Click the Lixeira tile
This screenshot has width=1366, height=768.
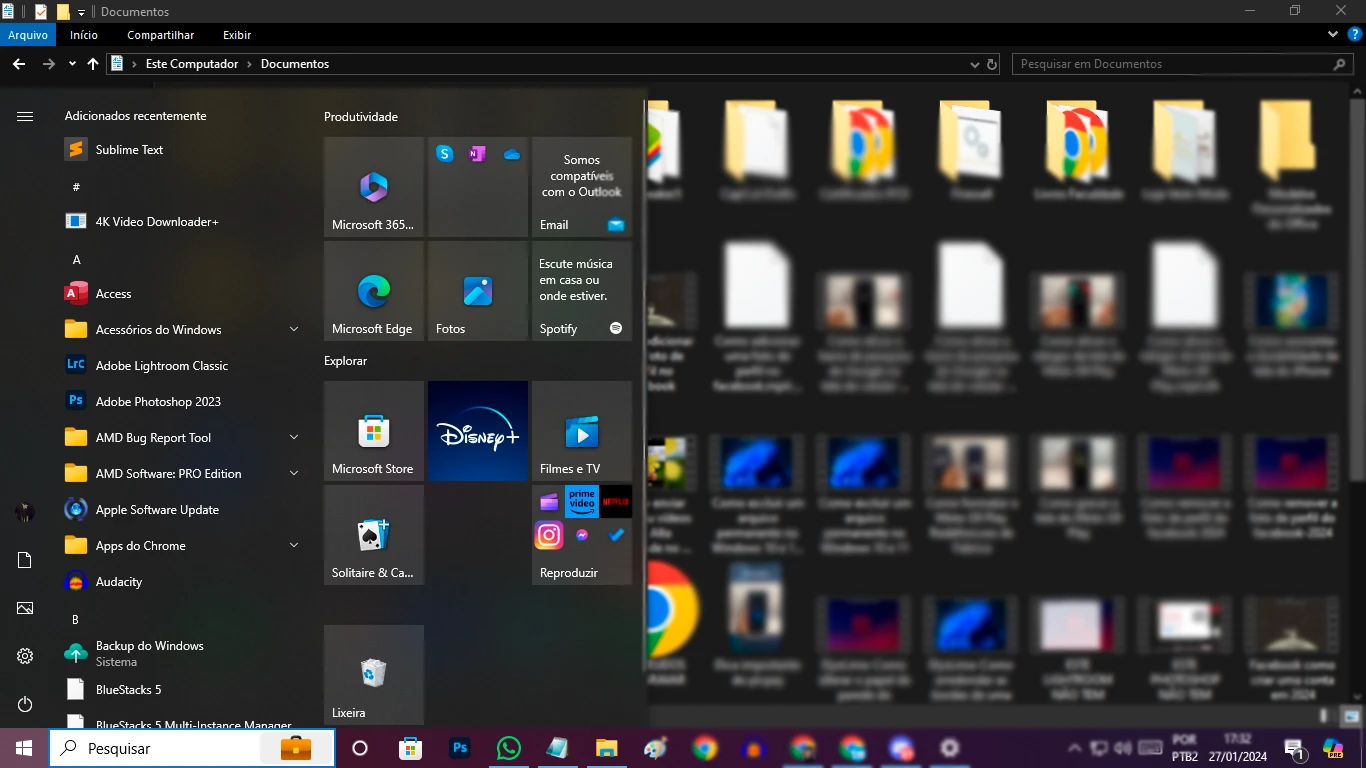click(373, 674)
